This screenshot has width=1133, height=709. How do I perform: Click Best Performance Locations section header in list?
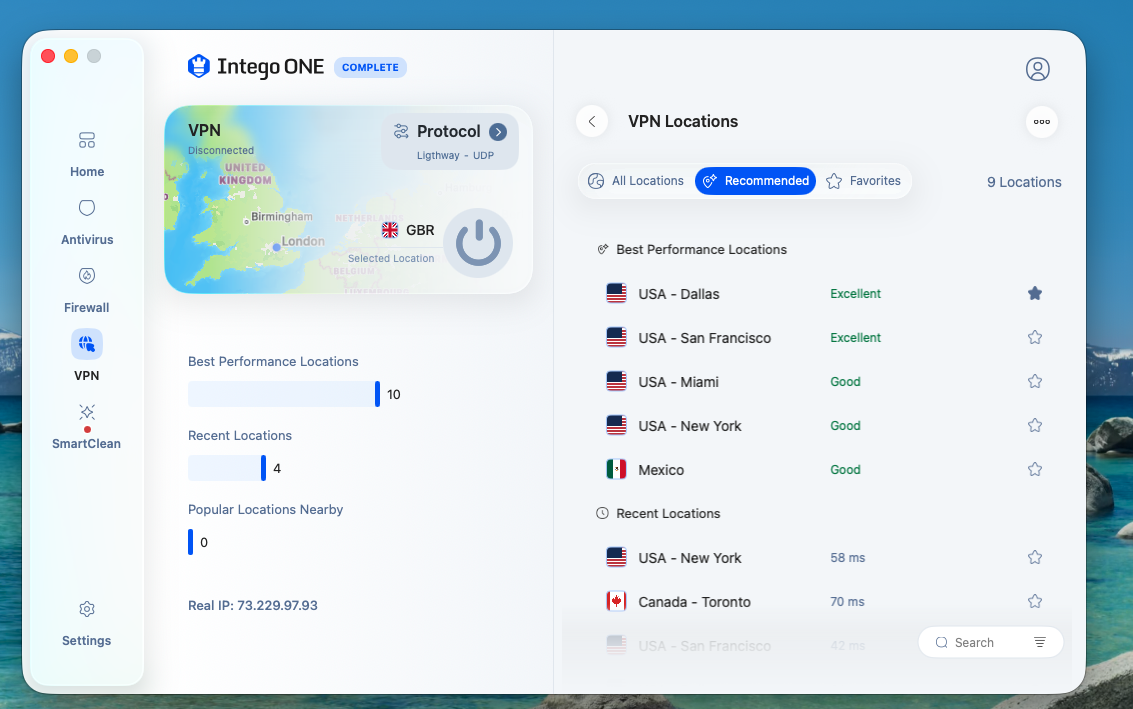tap(701, 249)
